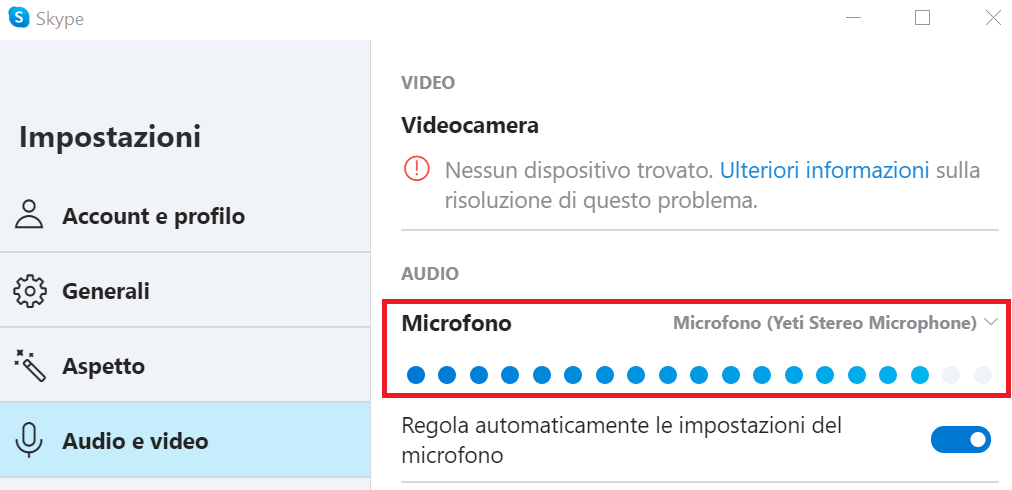Click the first microphone level dot
This screenshot has height=490, width=1012.
coord(416,375)
